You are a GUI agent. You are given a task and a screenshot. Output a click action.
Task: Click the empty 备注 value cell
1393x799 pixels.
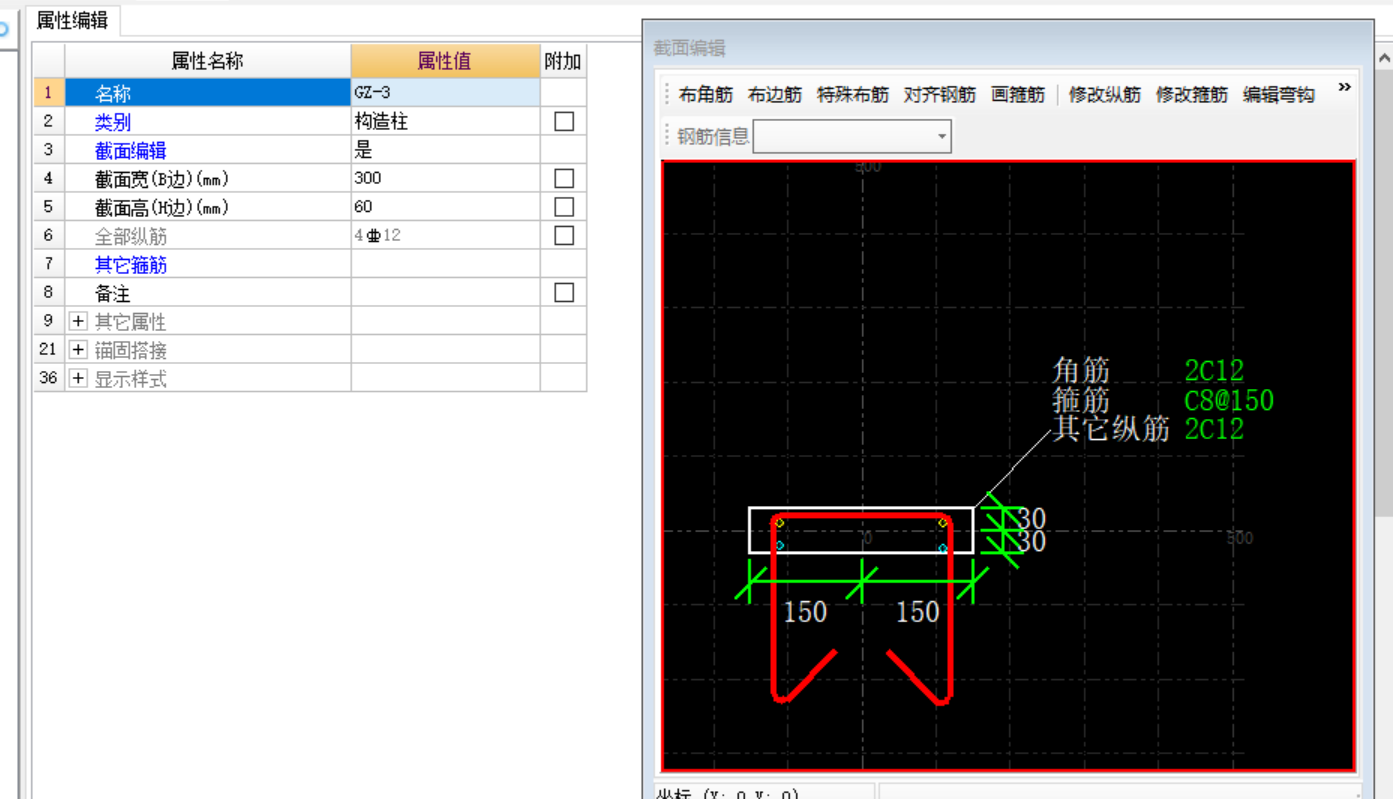(445, 293)
